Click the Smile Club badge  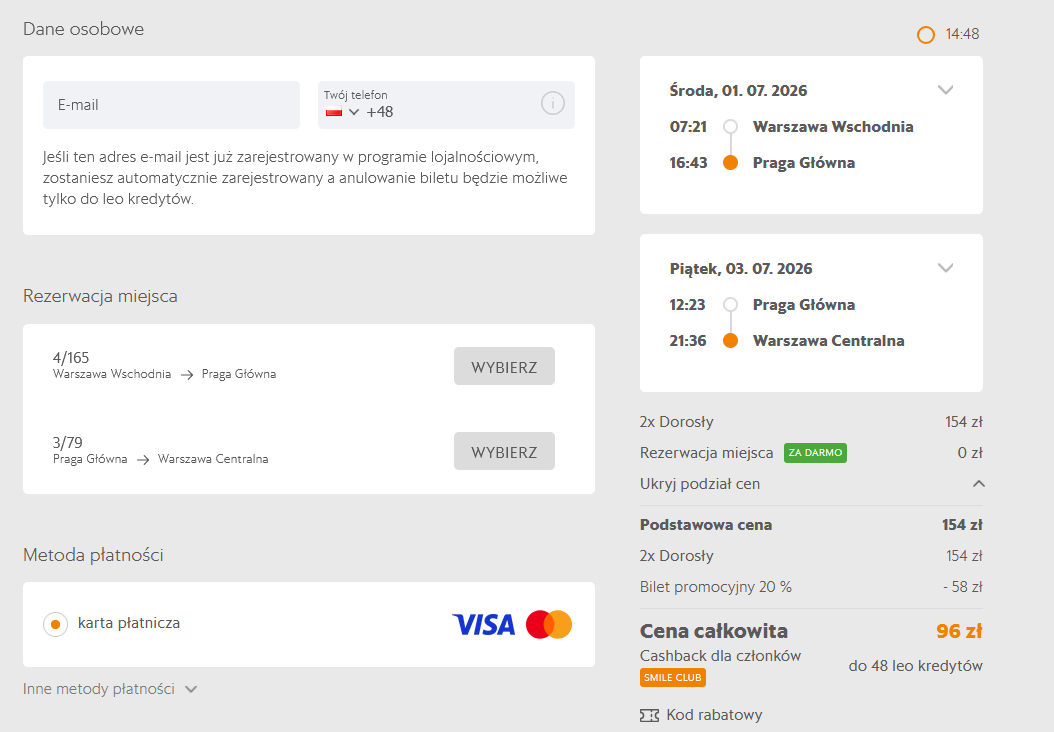tap(673, 678)
